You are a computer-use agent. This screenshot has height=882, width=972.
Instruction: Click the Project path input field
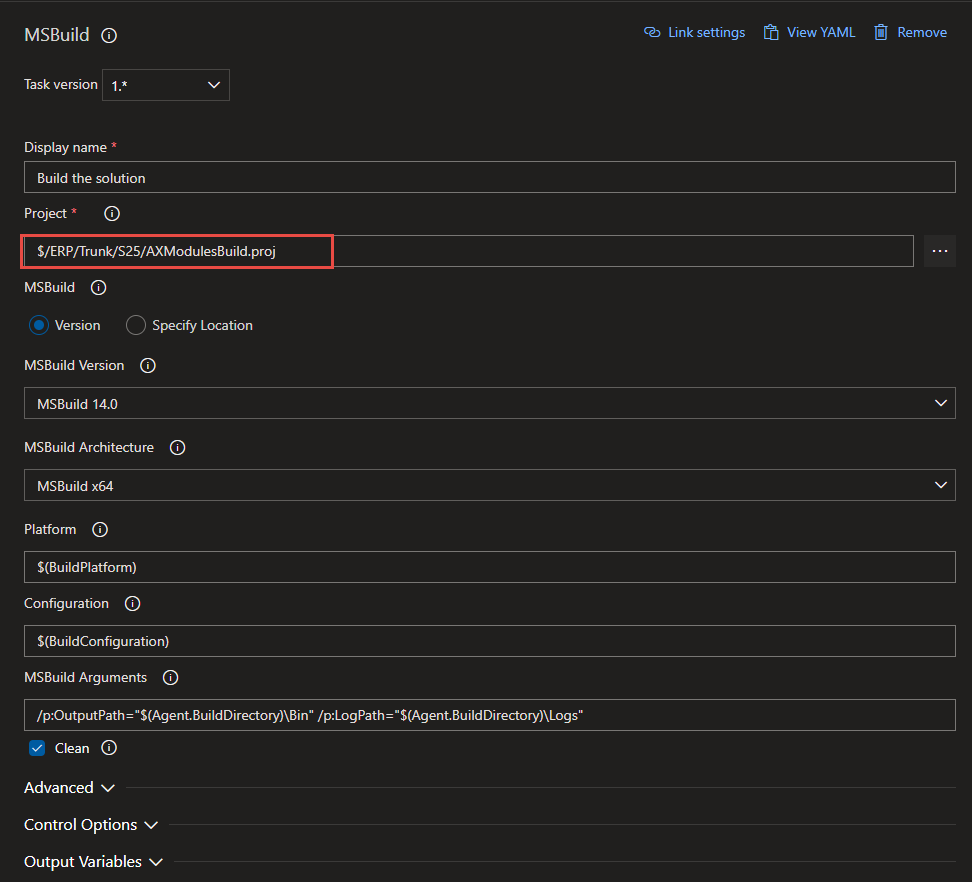[x=469, y=251]
